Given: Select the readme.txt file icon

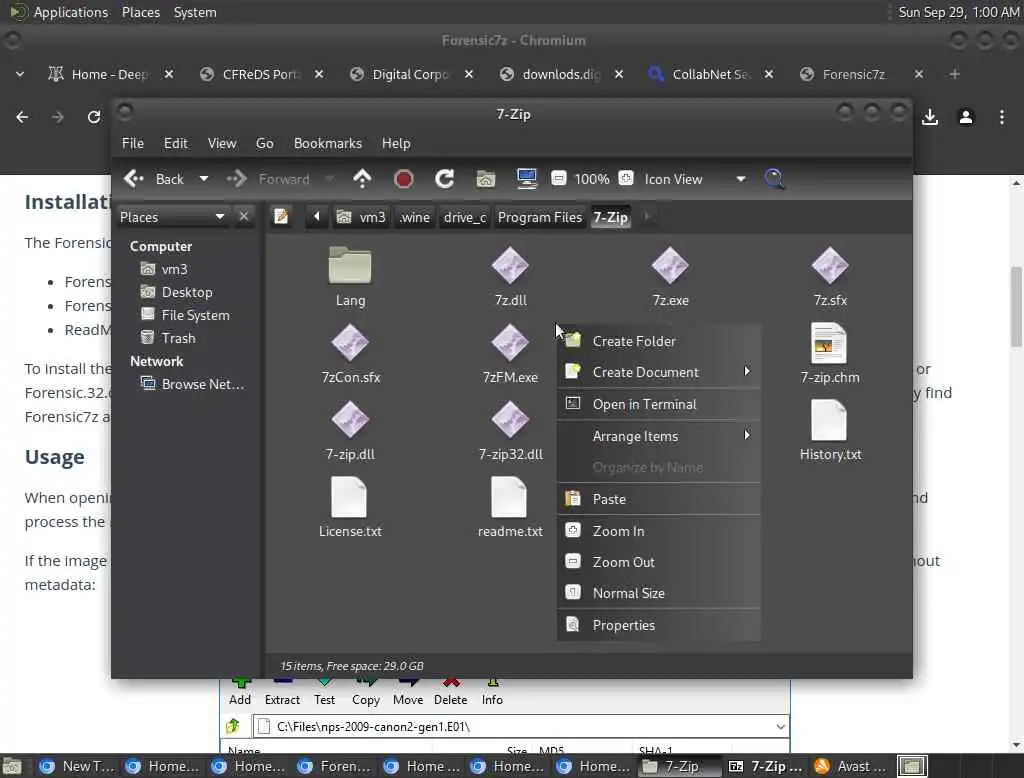Looking at the screenshot, I should [x=509, y=497].
